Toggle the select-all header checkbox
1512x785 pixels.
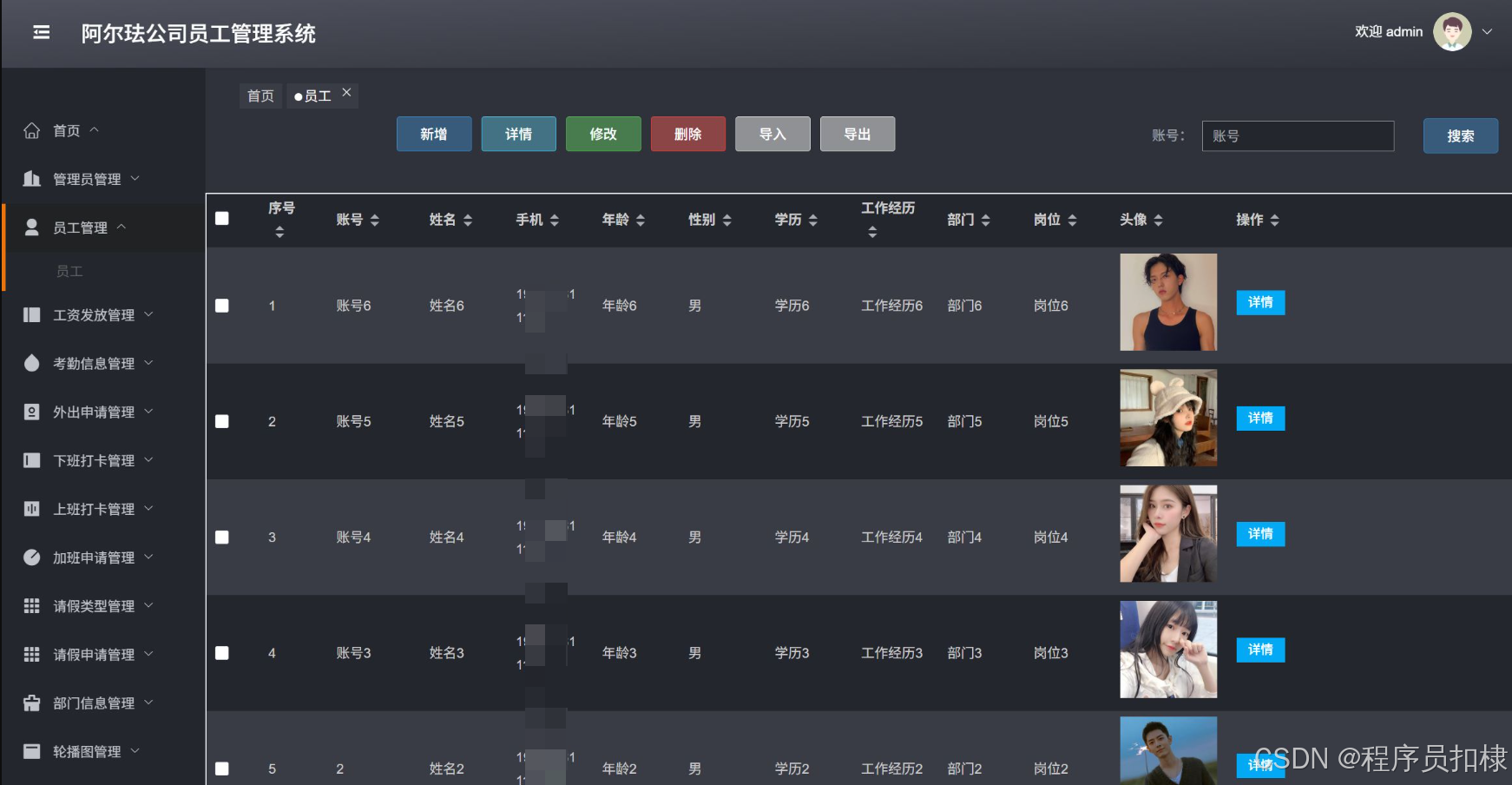click(x=222, y=218)
